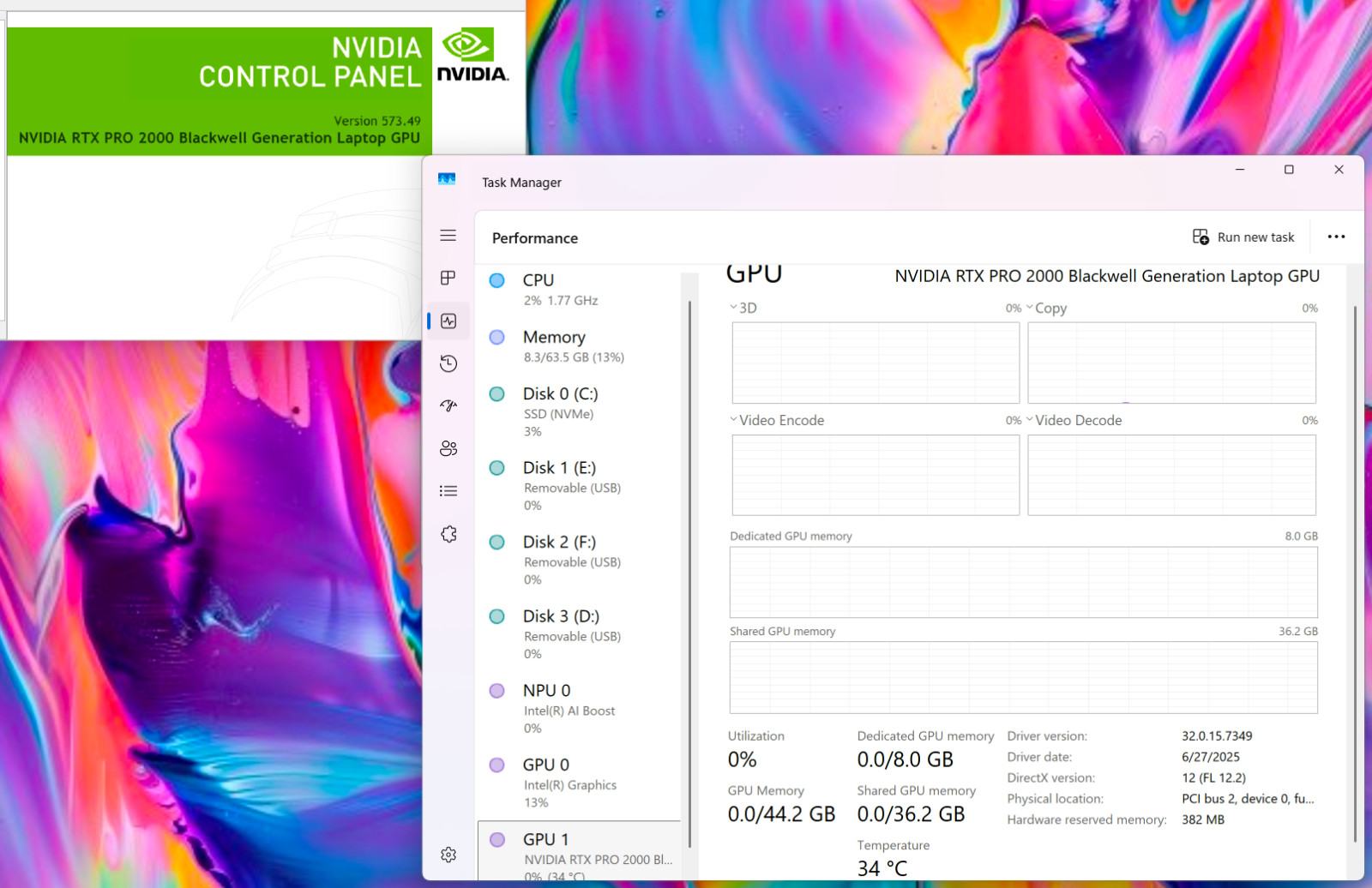Click the 3D engine utilization graph
Image resolution: width=1372 pixels, height=888 pixels.
point(876,363)
